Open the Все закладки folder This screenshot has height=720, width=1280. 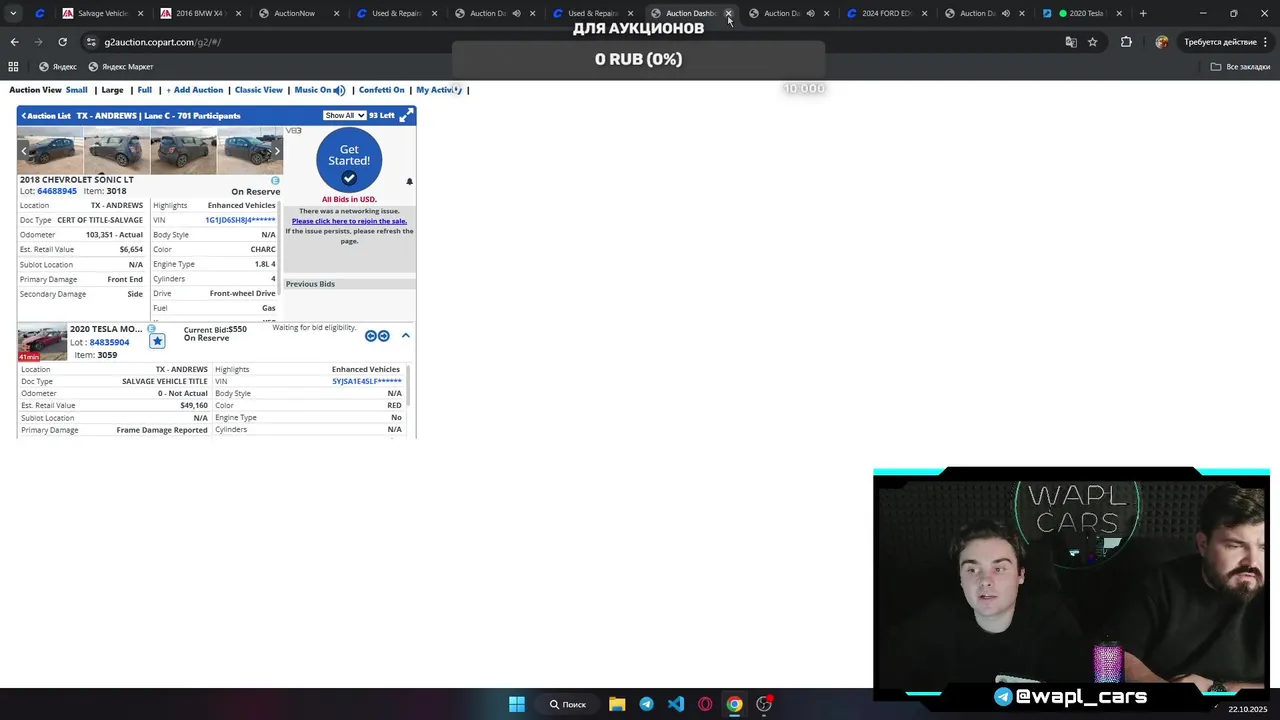point(1240,67)
